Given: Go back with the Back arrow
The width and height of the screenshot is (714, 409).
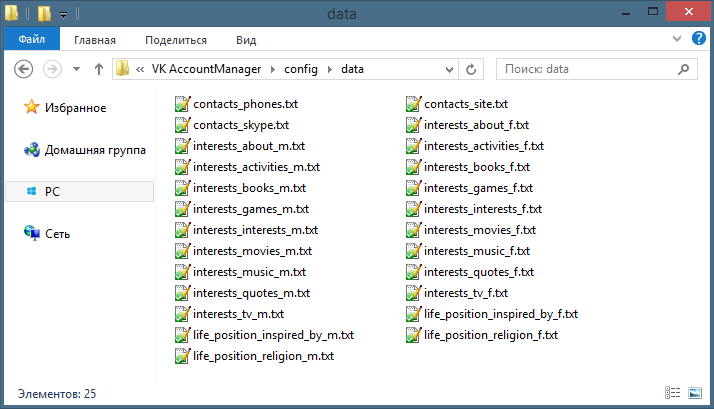Looking at the screenshot, I should (x=24, y=69).
